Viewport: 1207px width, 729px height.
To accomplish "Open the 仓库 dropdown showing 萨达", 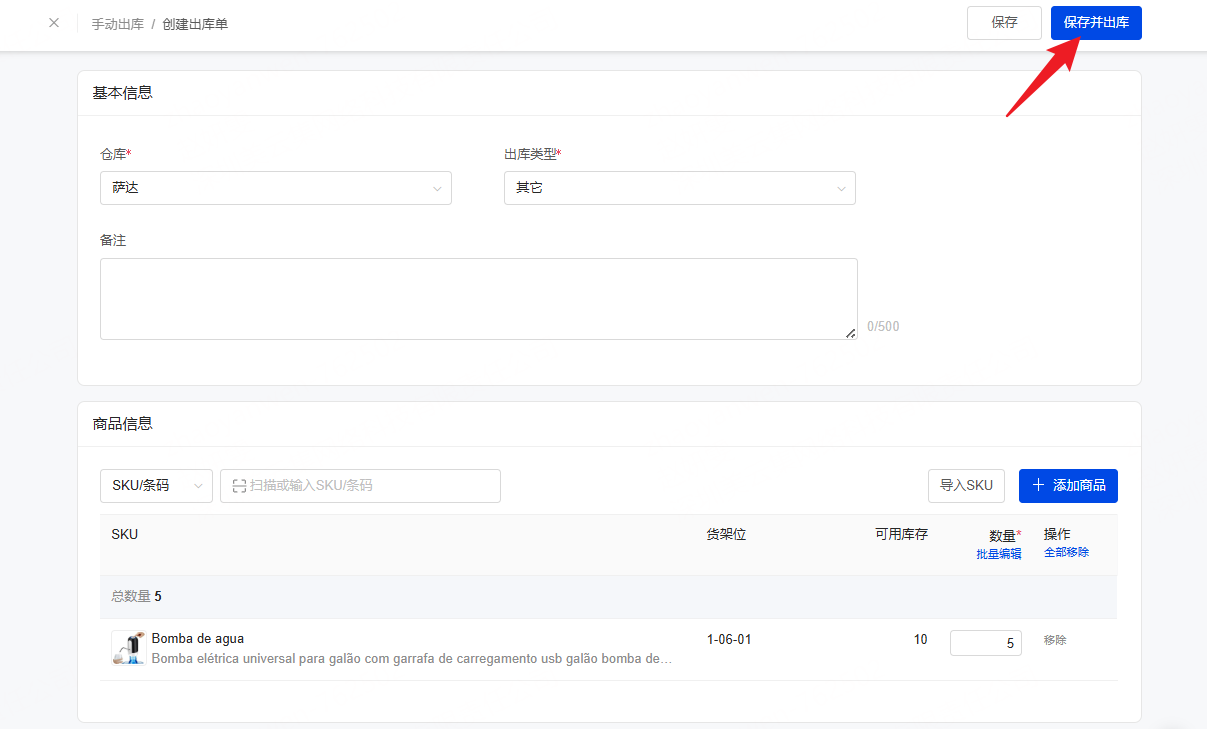I will [x=275, y=188].
